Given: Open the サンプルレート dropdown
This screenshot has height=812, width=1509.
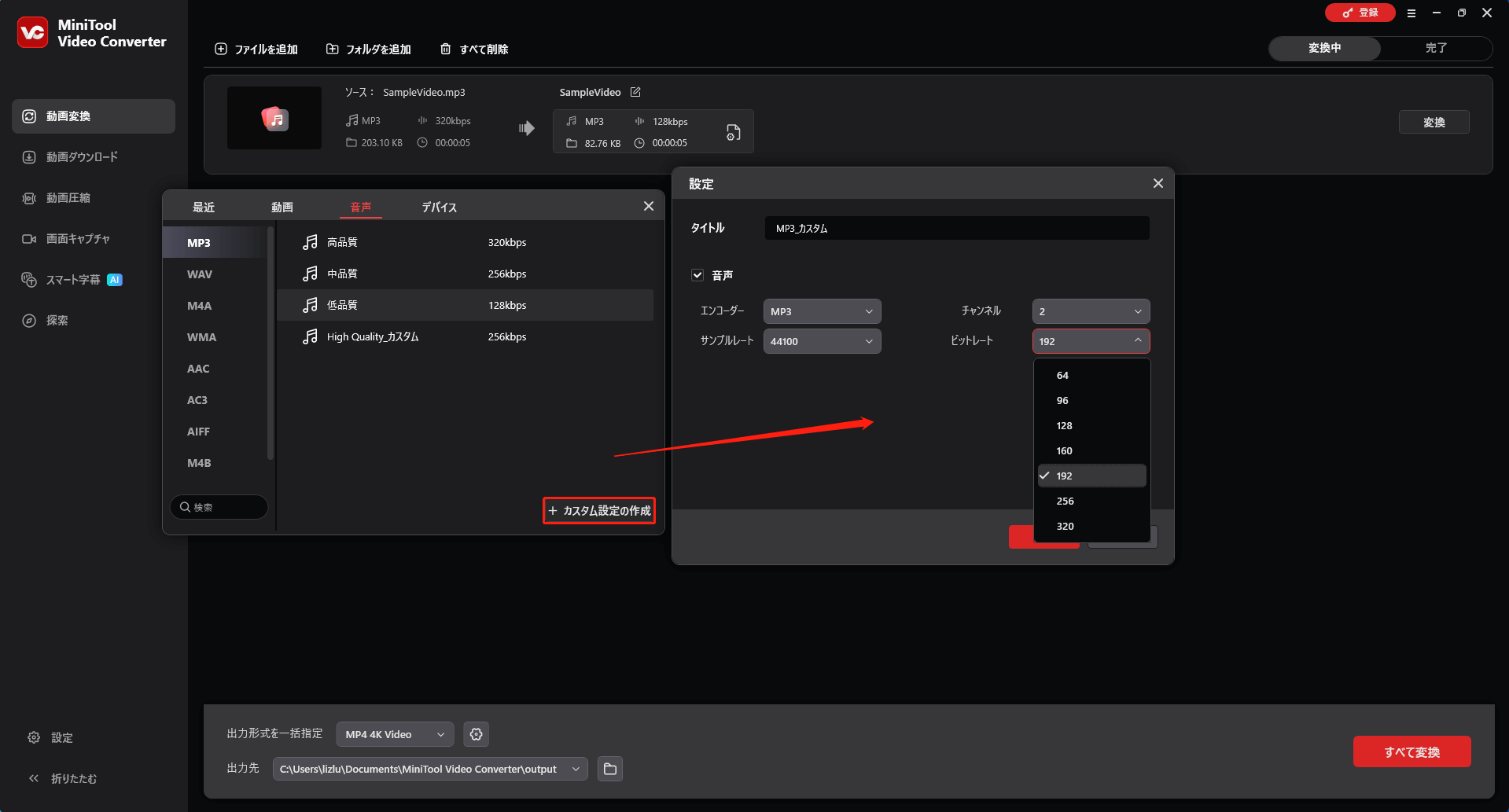Looking at the screenshot, I should click(x=821, y=341).
